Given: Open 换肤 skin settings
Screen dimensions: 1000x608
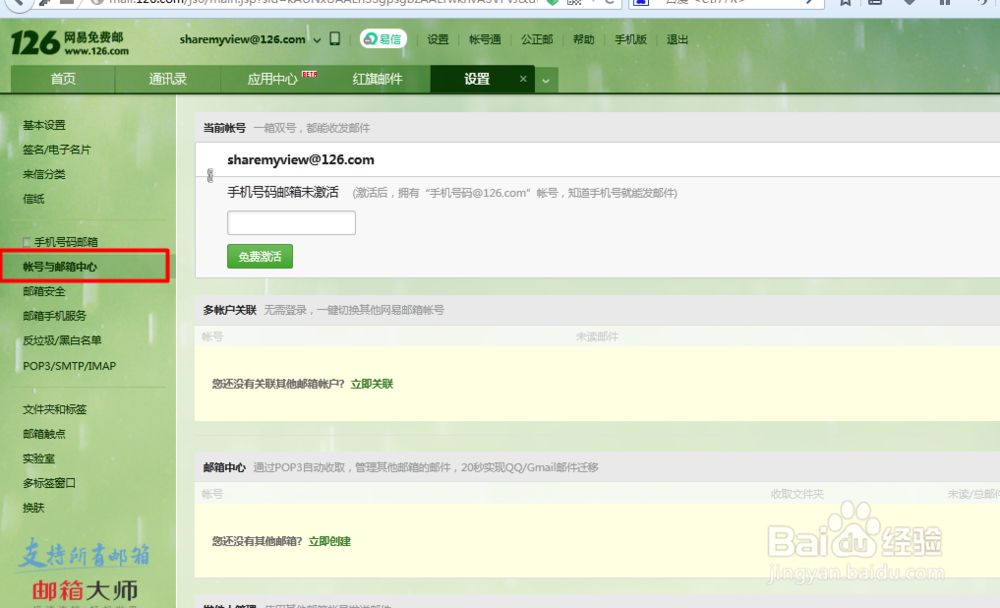Looking at the screenshot, I should [34, 508].
